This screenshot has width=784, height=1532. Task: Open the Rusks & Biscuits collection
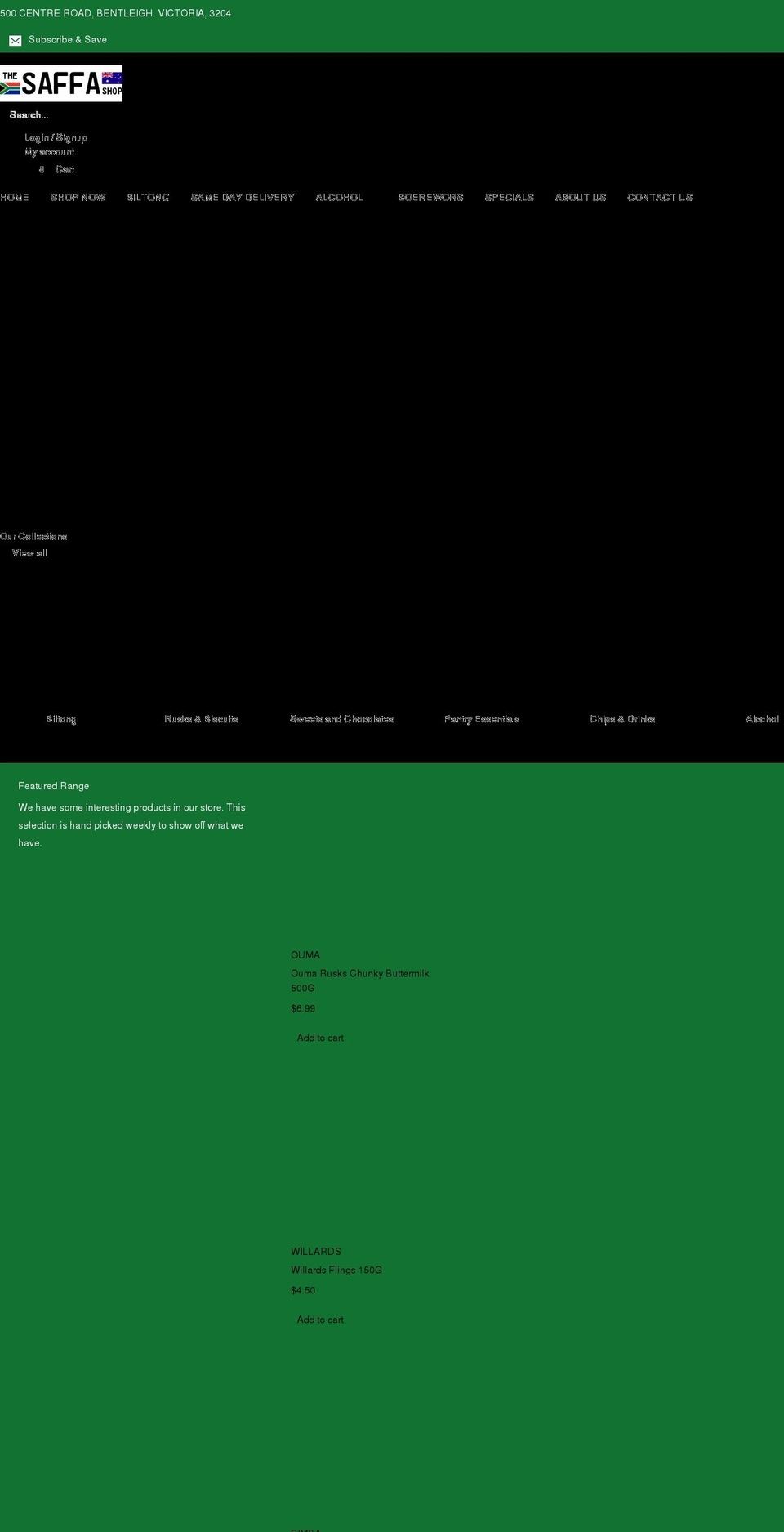pyautogui.click(x=201, y=719)
